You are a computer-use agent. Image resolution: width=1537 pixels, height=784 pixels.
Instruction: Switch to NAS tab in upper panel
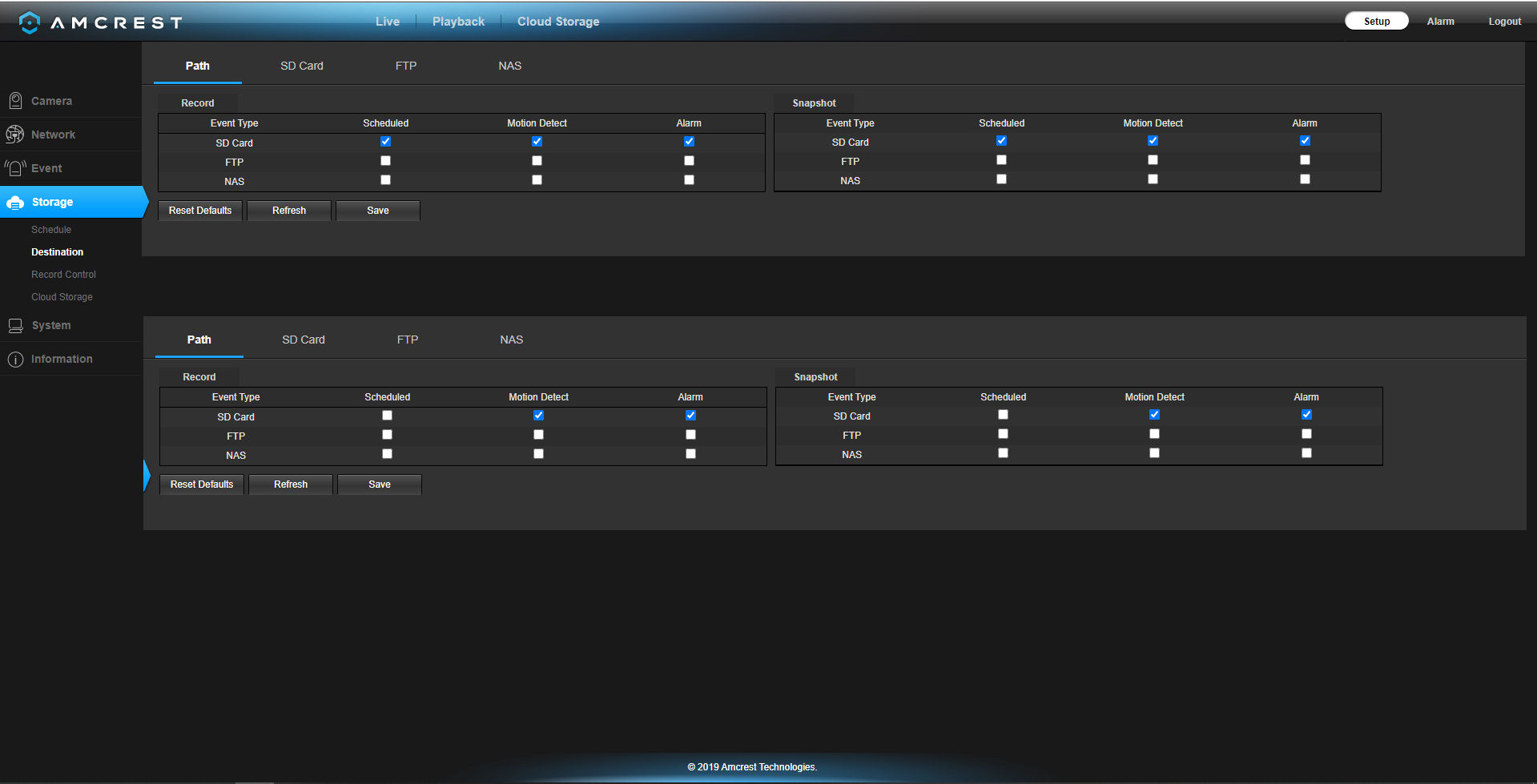(509, 66)
